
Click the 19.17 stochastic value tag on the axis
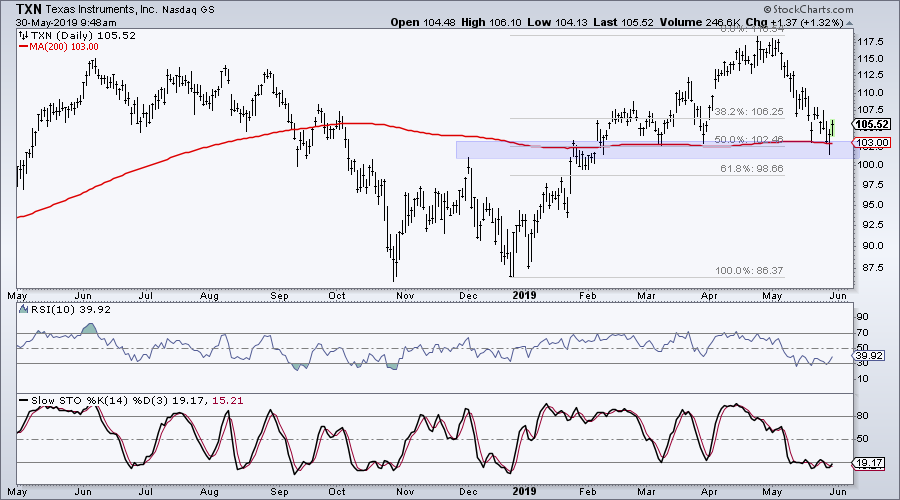click(870, 463)
